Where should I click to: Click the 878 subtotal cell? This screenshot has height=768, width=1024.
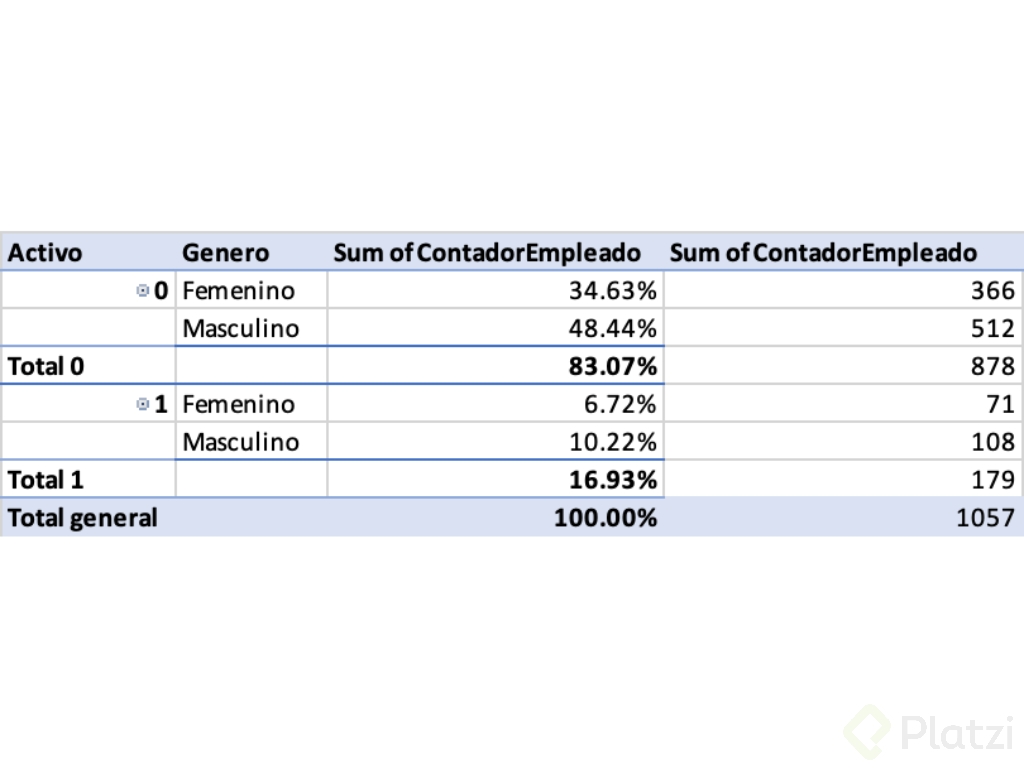click(x=992, y=366)
